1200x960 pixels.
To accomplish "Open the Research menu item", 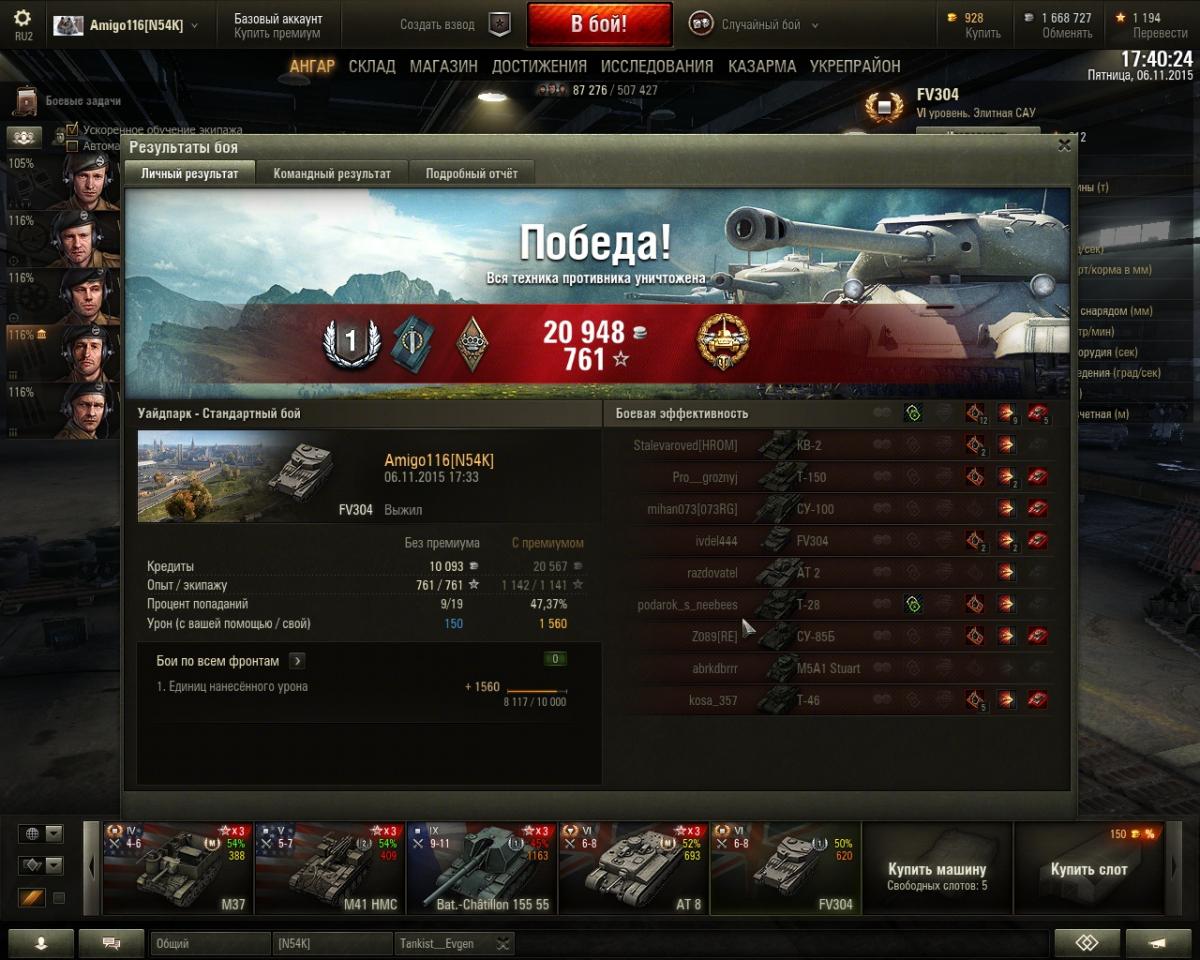I will [657, 66].
